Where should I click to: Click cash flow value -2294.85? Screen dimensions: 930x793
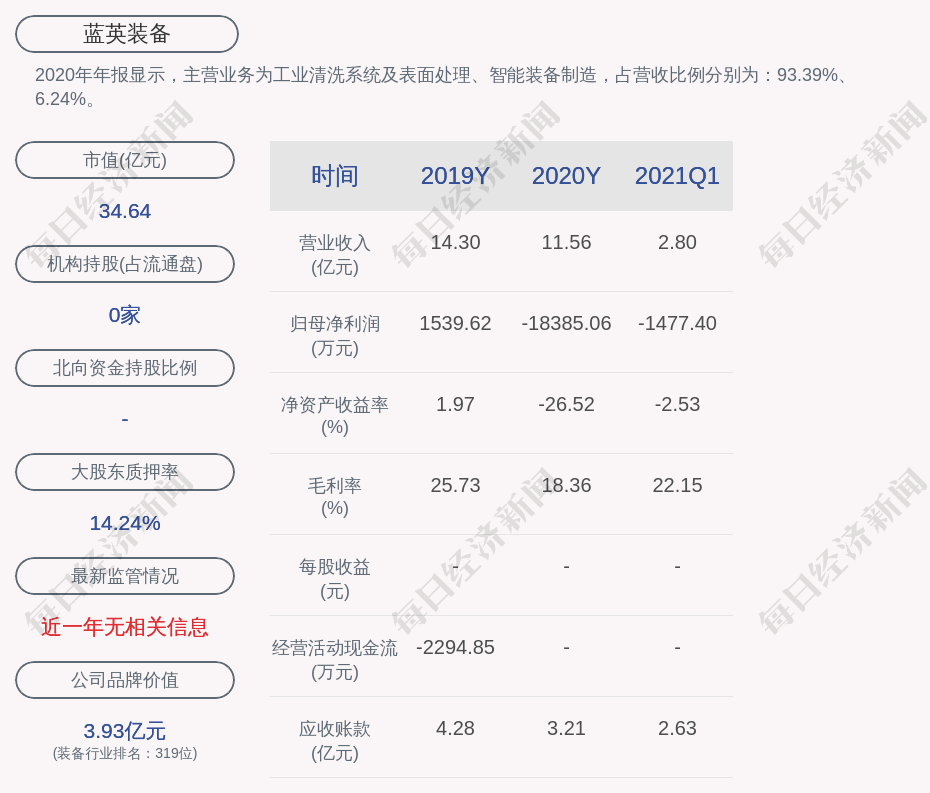click(x=456, y=647)
